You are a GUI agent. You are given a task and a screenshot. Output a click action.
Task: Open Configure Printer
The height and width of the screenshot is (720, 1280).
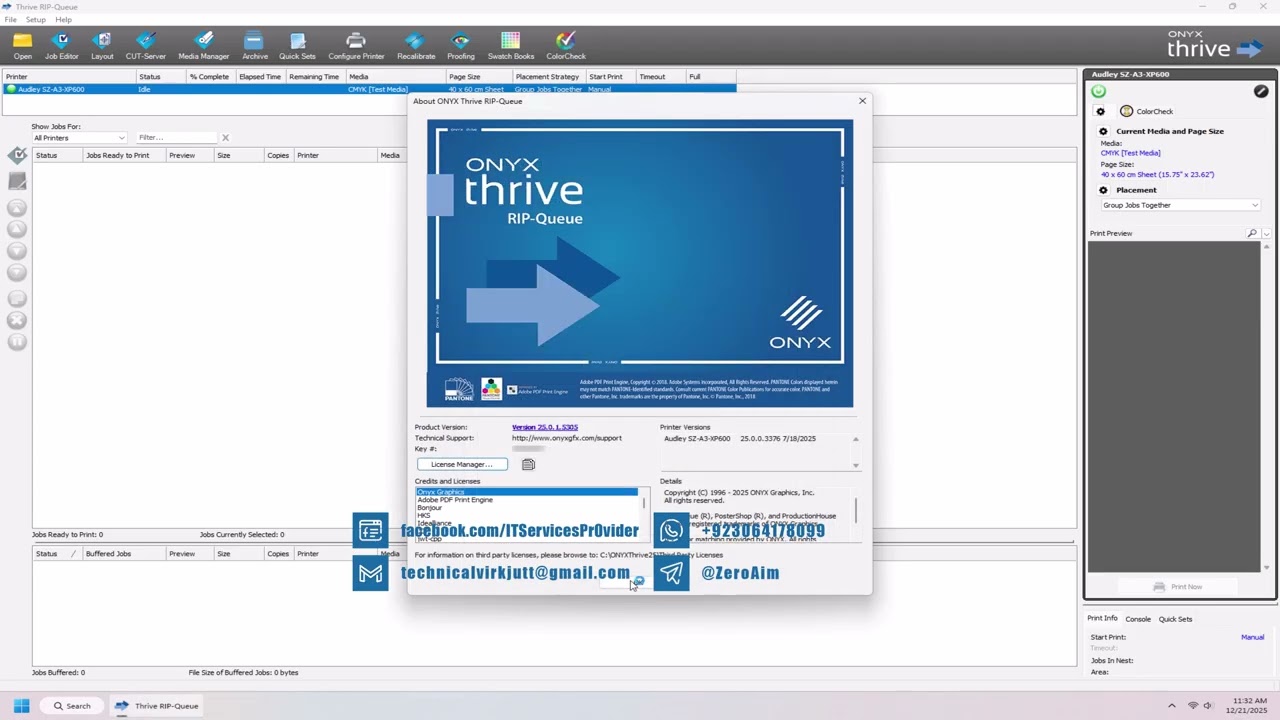pos(356,46)
